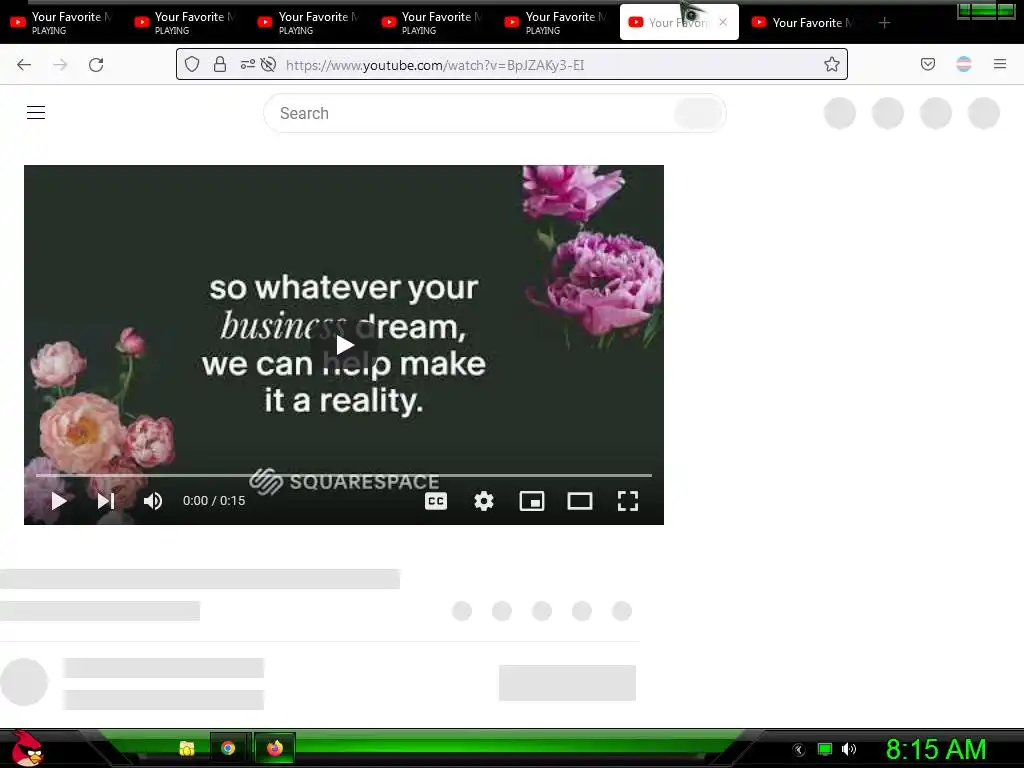
Task: Click the 8:15 AM taskbar clock
Action: 936,749
